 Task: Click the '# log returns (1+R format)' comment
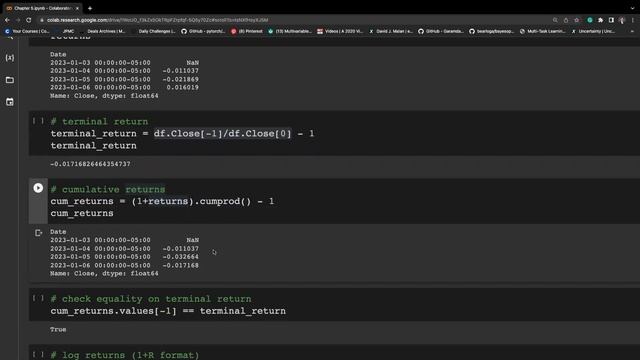click(x=125, y=355)
